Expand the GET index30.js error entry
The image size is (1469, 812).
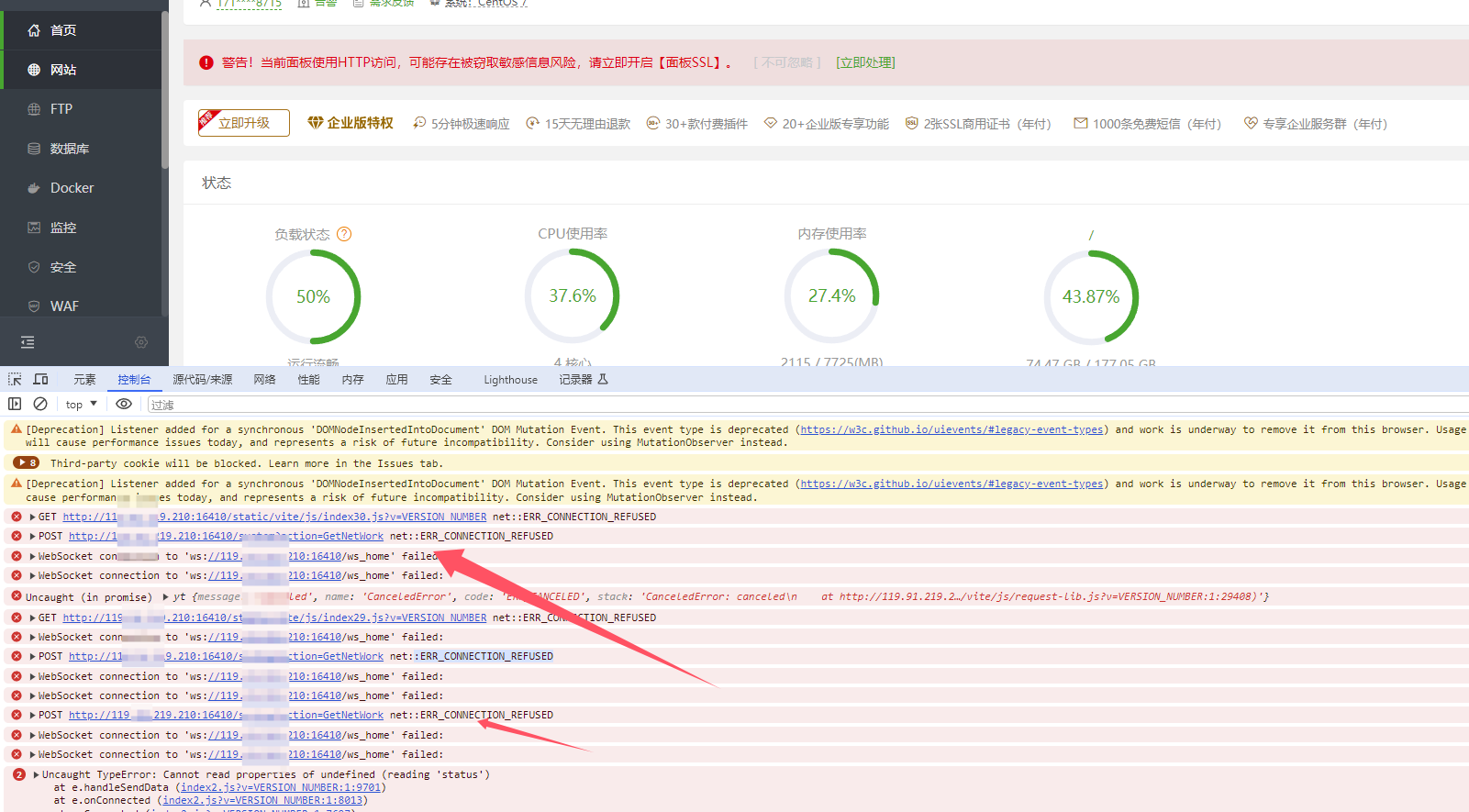click(x=33, y=517)
